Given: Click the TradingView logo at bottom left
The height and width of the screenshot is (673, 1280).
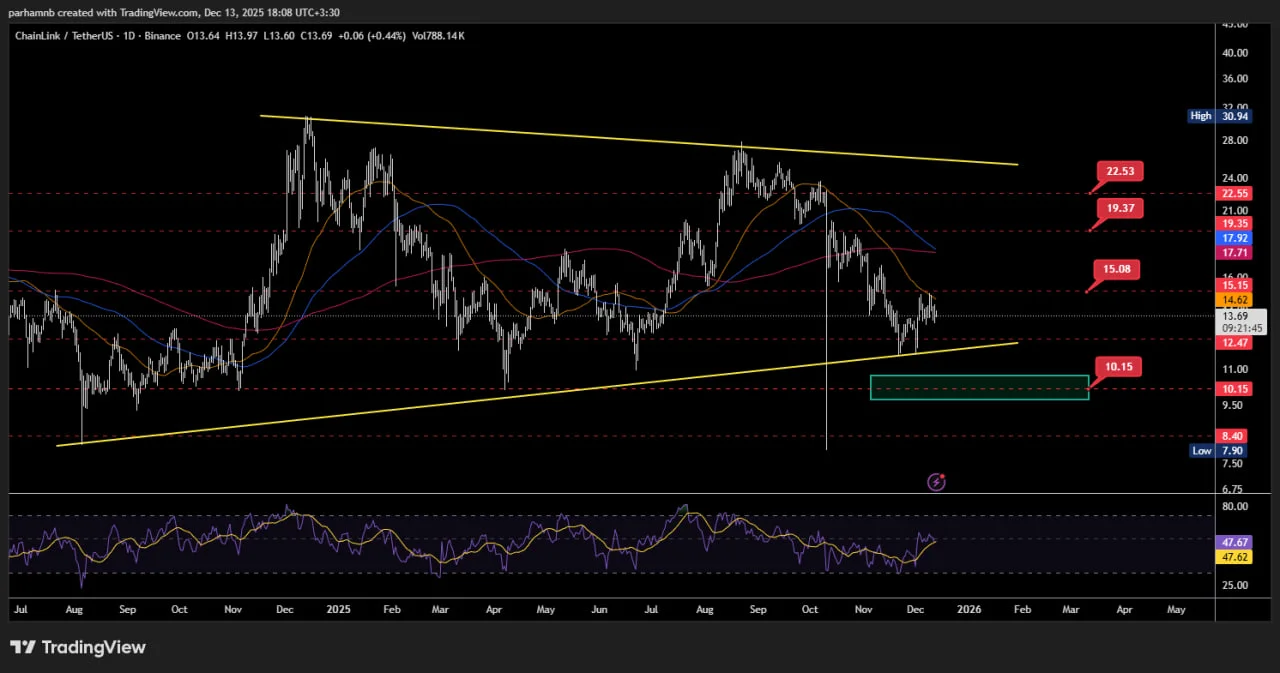Looking at the screenshot, I should pos(78,647).
